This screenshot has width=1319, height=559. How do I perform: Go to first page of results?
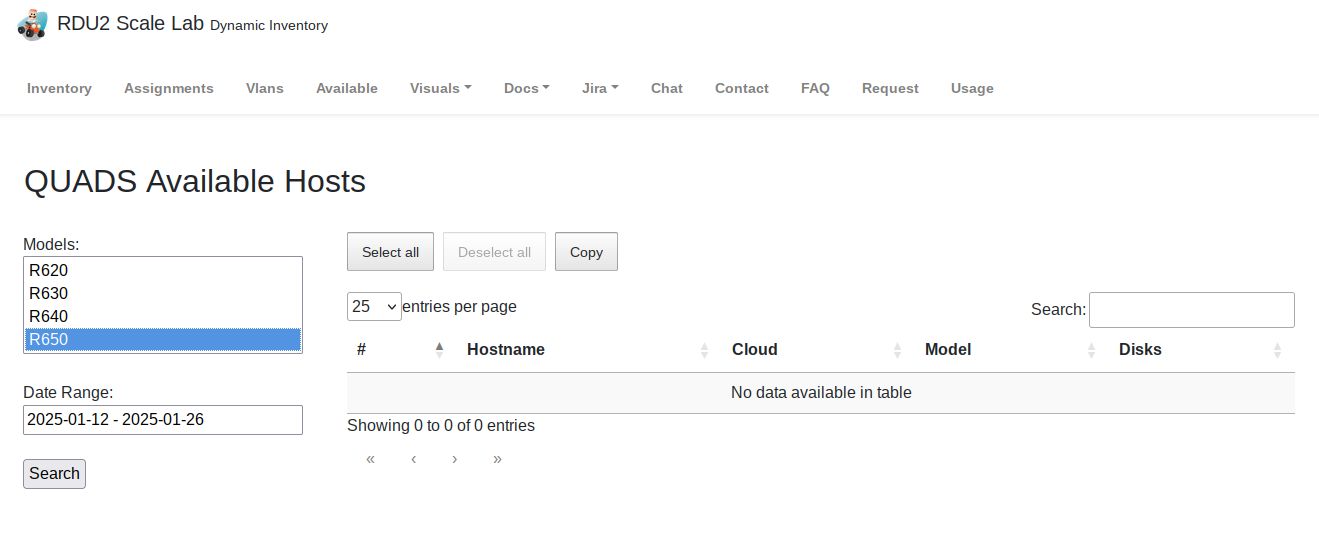[x=370, y=459]
